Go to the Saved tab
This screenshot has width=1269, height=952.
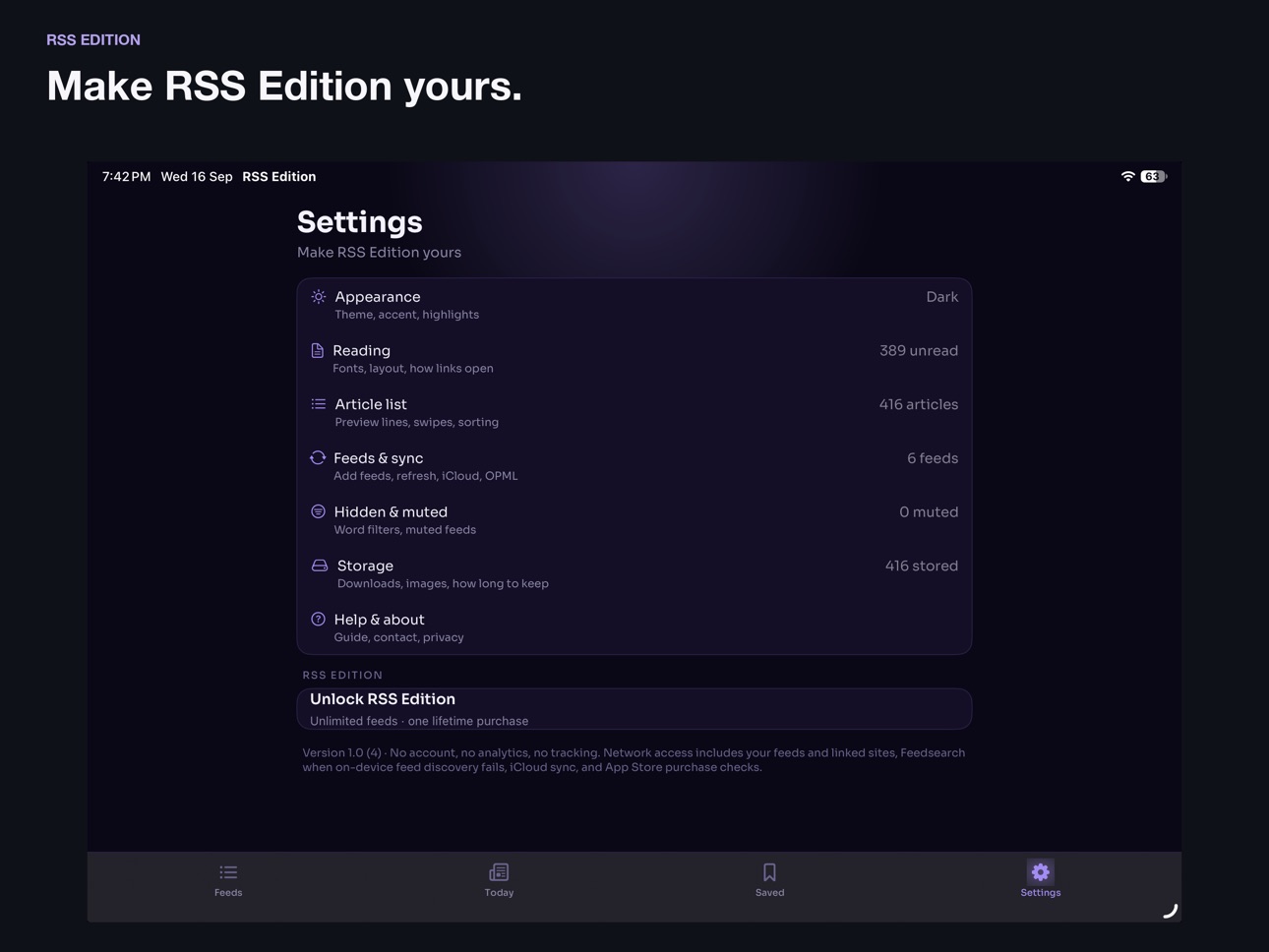click(769, 880)
